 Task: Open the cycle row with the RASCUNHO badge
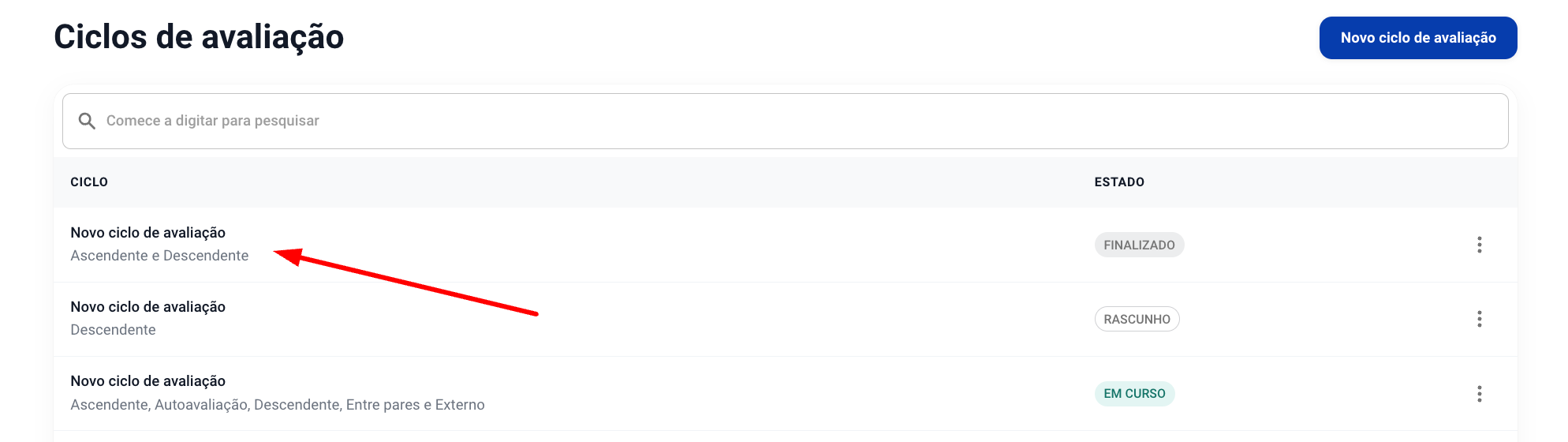786,319
